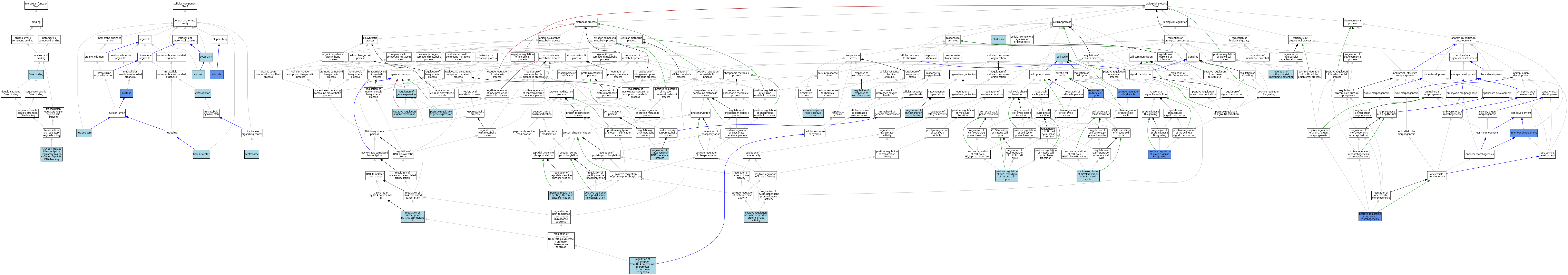This screenshot has height=275, width=1568.
Task: Click the highlighted node labeled only 'cell cycle'
Action: point(1062,57)
